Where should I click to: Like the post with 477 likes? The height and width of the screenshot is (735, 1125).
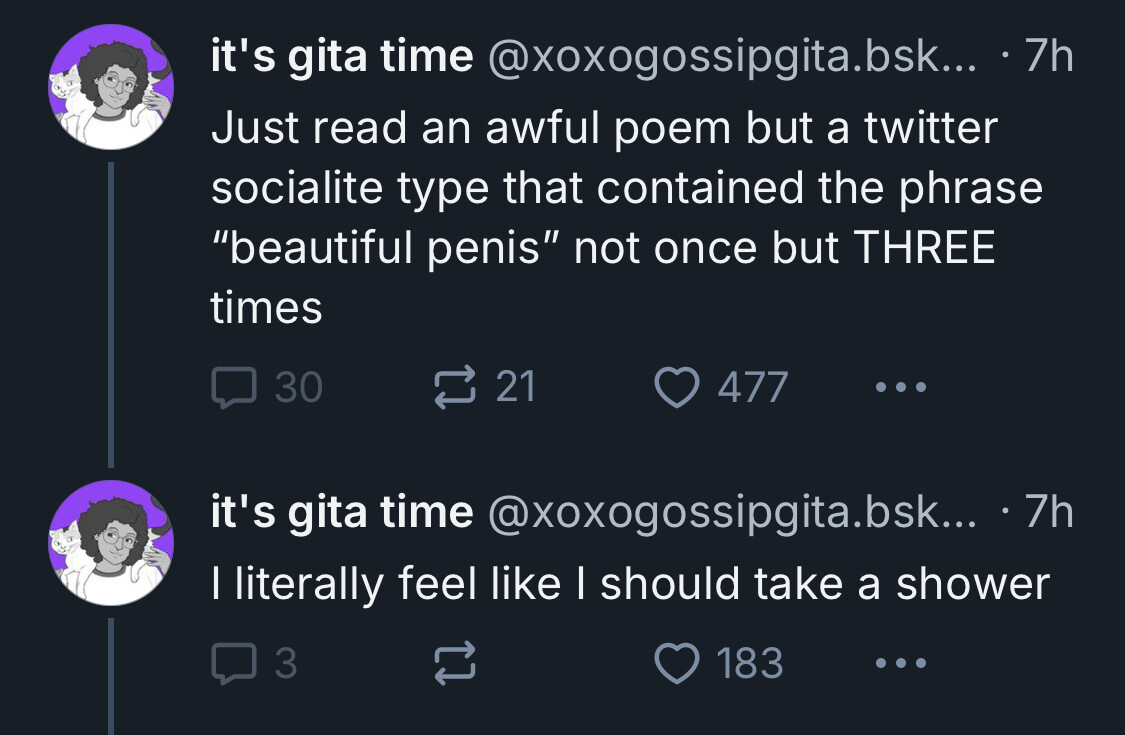pos(676,387)
